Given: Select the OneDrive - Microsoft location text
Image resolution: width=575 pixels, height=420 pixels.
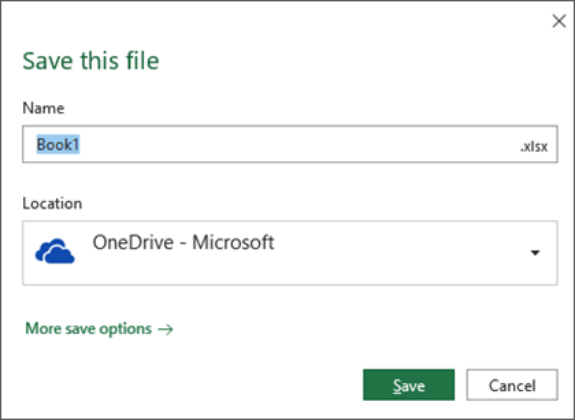Looking at the screenshot, I should 183,242.
